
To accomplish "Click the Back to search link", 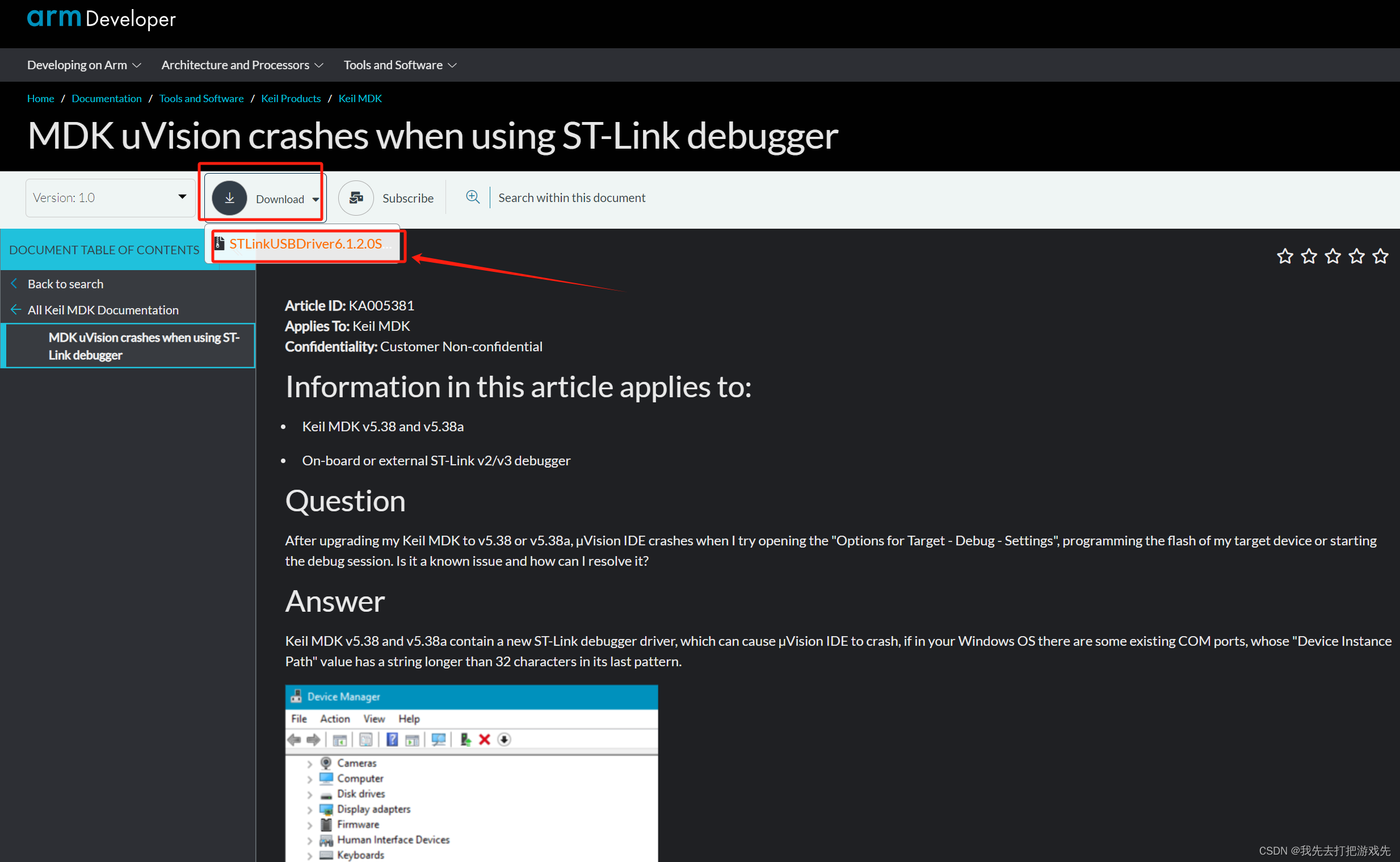I will 66,284.
